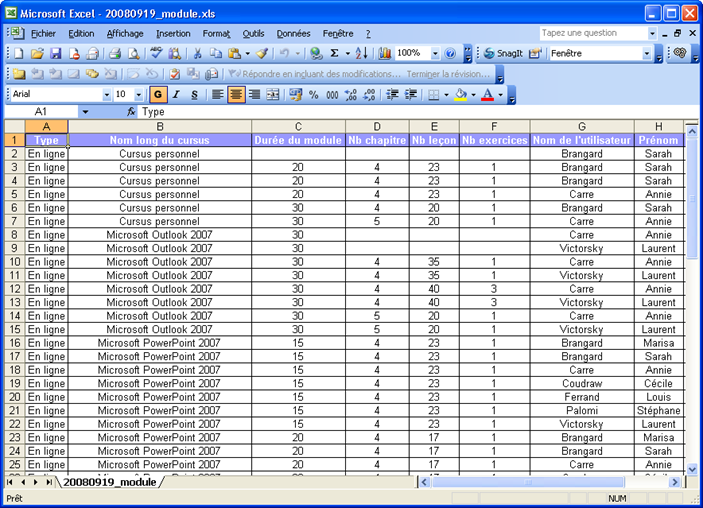Click the AutoSum sigma icon

(334, 54)
